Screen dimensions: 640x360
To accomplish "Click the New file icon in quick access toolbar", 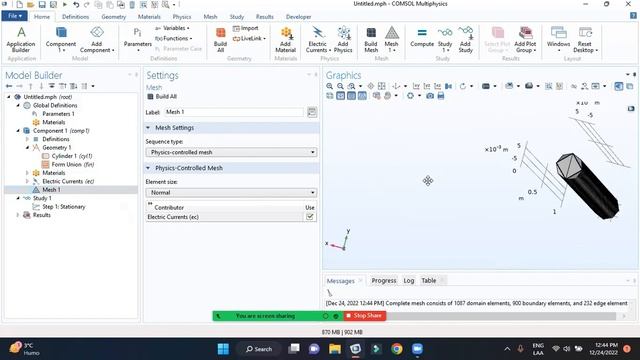I will click(x=19, y=4).
